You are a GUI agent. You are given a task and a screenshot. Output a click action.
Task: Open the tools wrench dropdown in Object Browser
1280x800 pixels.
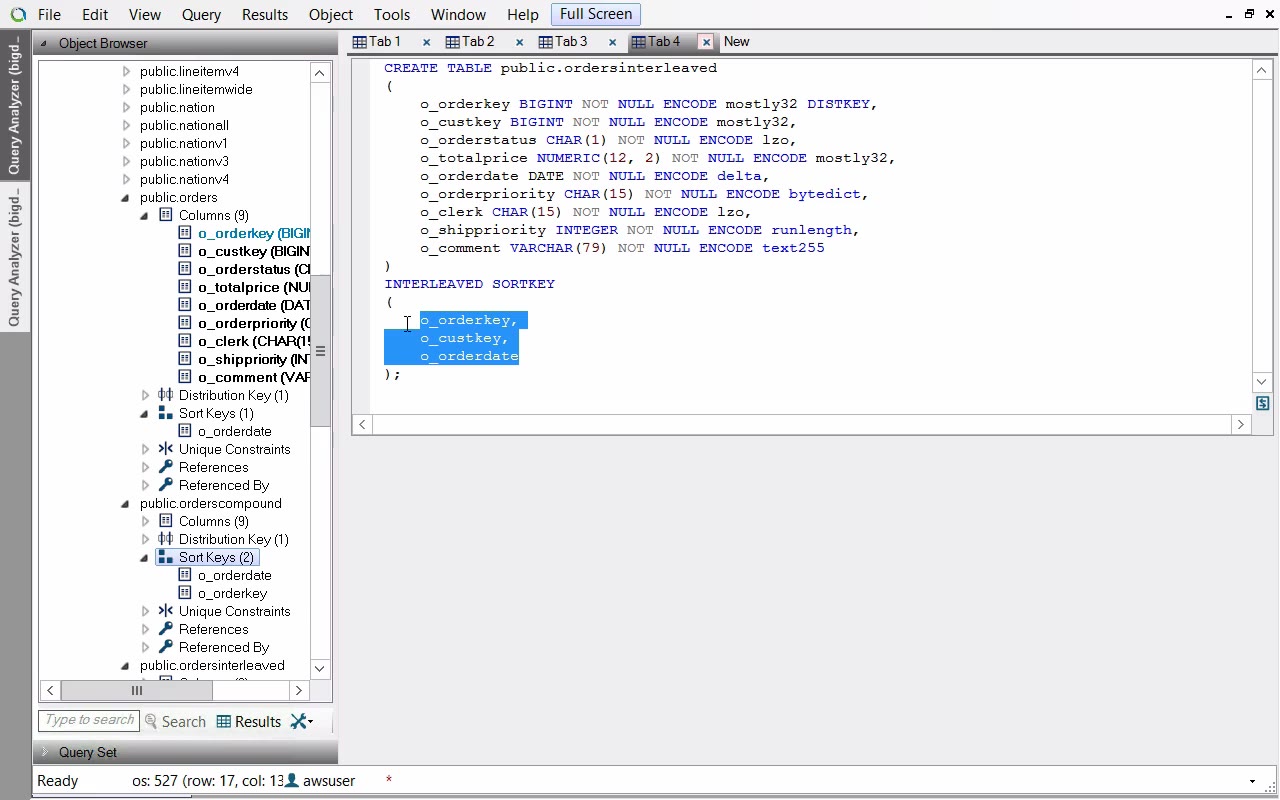(x=301, y=721)
